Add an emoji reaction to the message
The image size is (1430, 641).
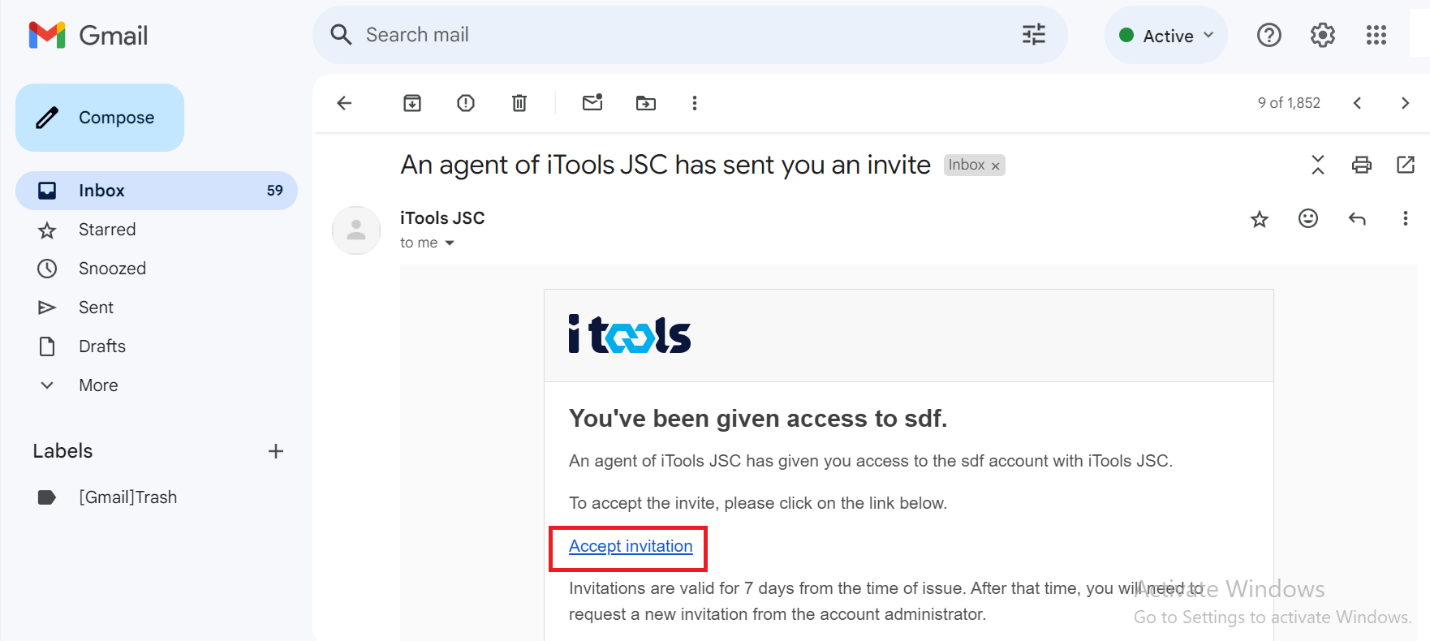[x=1308, y=218]
